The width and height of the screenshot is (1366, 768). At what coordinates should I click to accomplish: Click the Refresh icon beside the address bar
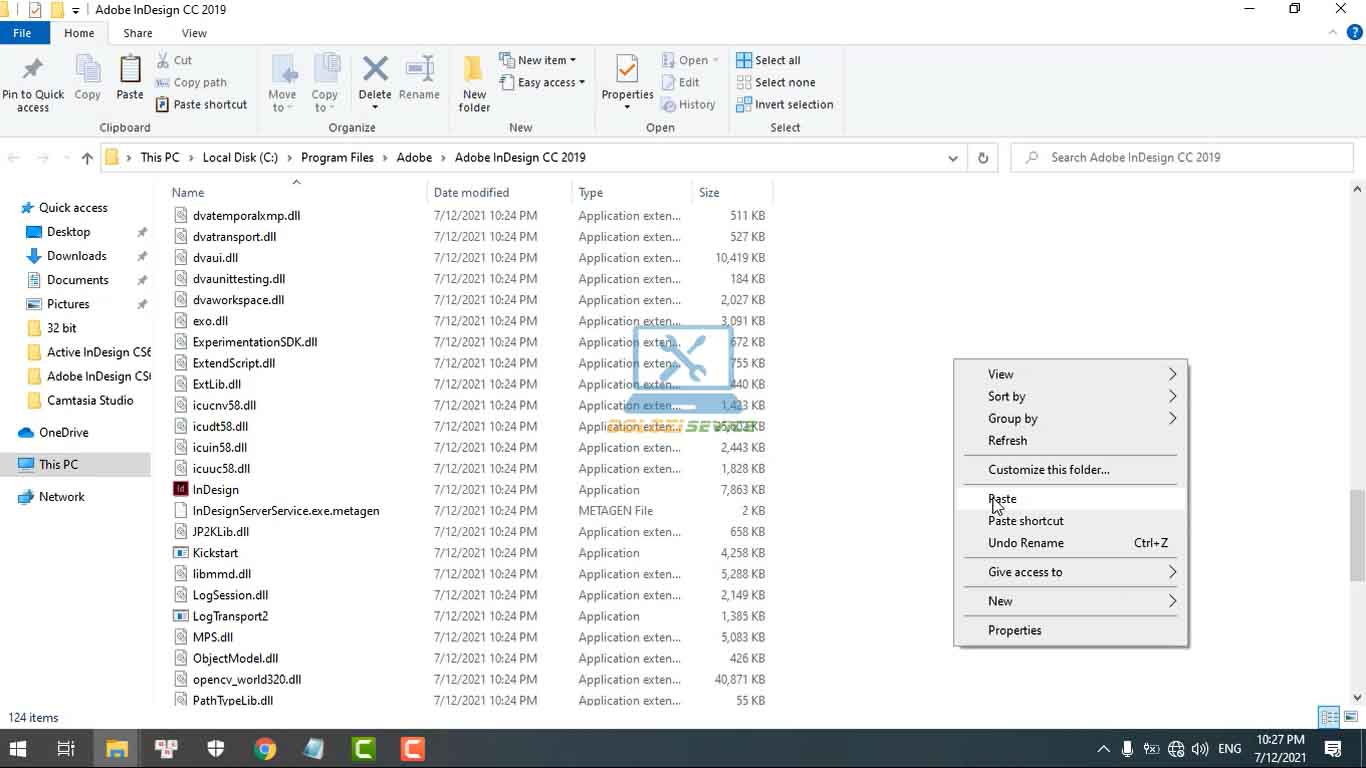point(982,157)
